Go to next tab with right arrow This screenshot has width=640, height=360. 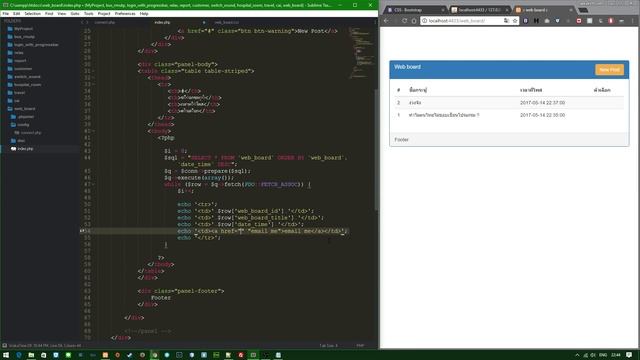click(x=87, y=22)
